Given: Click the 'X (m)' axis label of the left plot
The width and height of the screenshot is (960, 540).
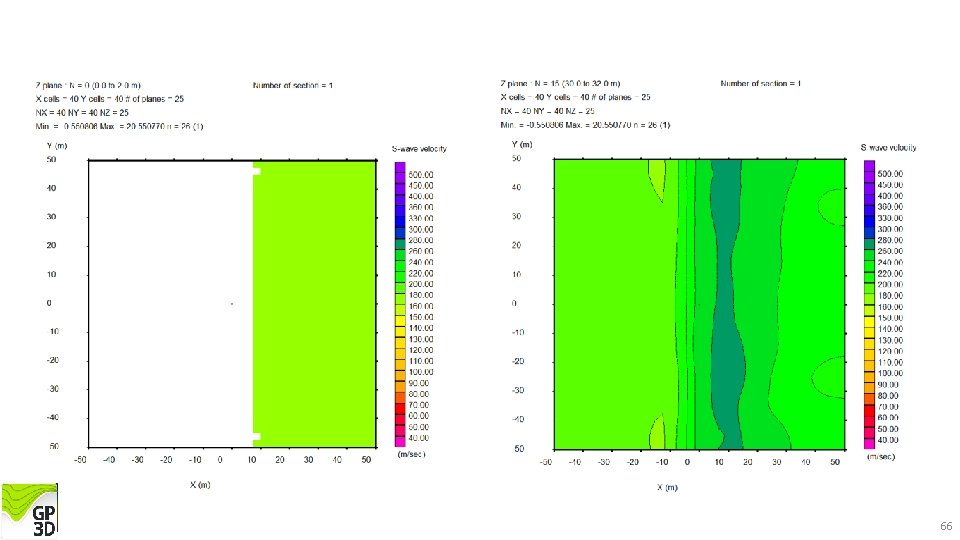Looking at the screenshot, I should tap(200, 484).
